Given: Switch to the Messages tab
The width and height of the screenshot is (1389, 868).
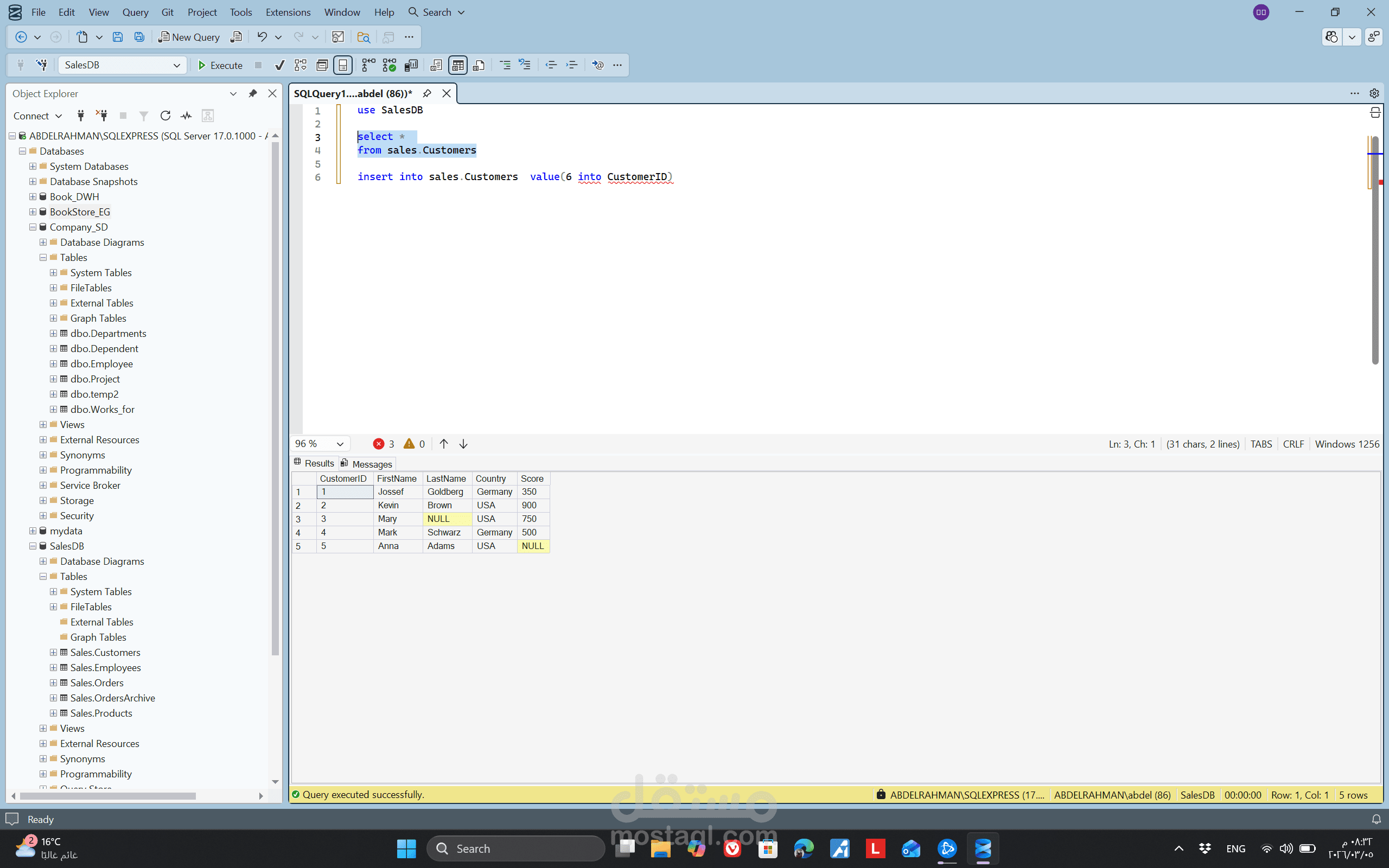Looking at the screenshot, I should click(x=372, y=463).
